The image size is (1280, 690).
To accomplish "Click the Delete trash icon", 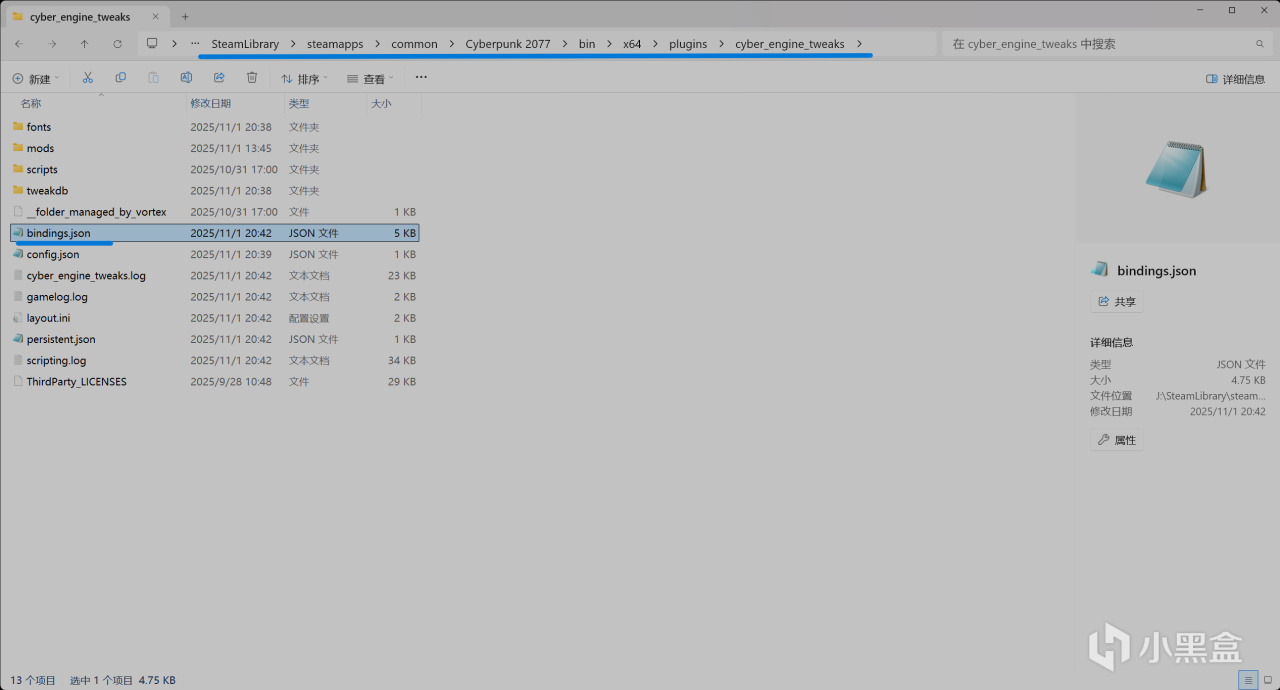I will 252,78.
